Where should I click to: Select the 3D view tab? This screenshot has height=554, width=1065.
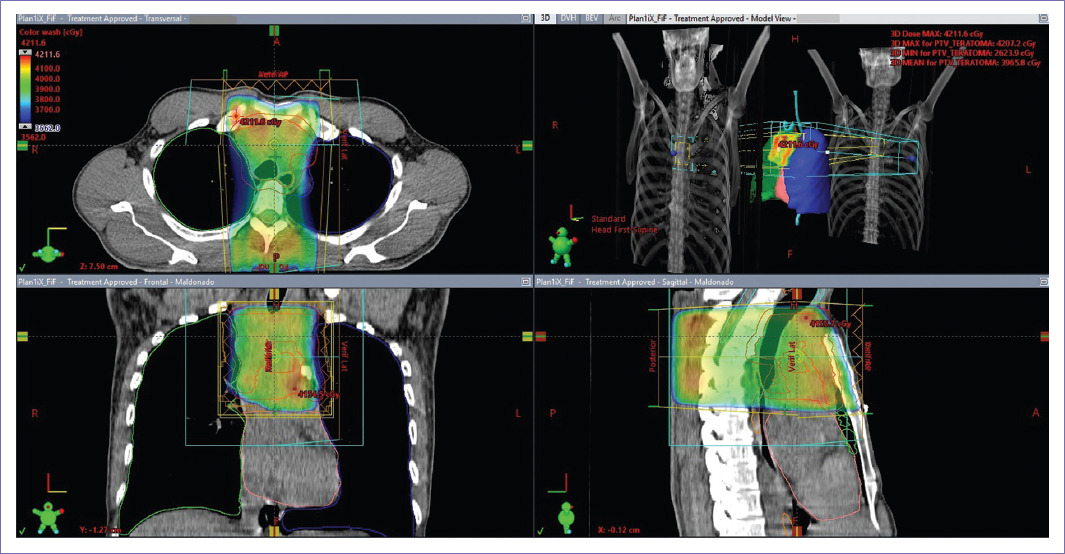point(546,18)
